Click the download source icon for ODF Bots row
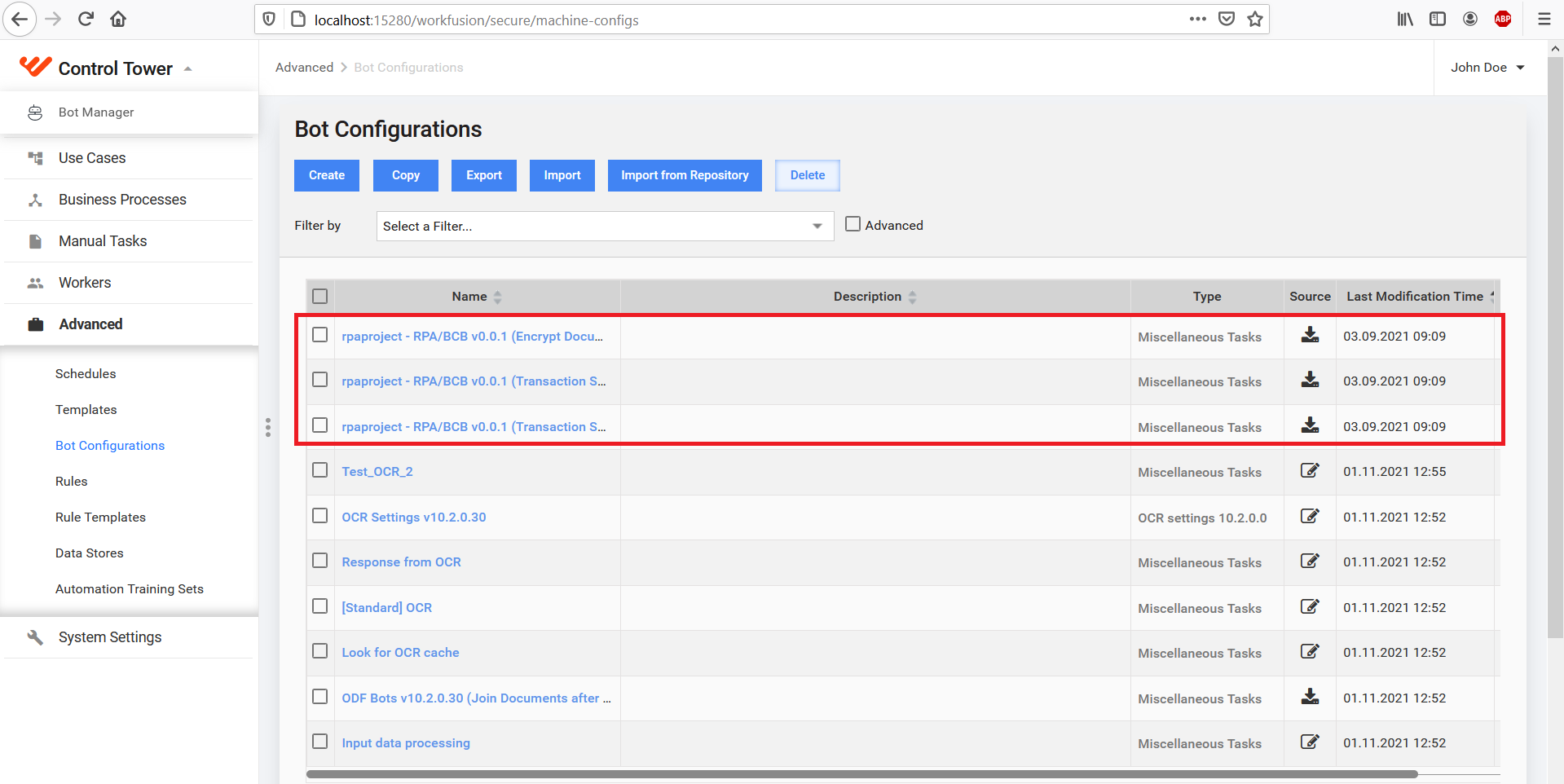The width and height of the screenshot is (1564, 784). [1310, 697]
